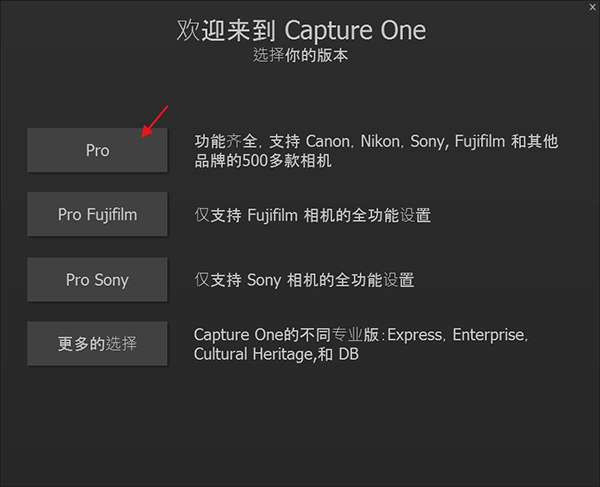
Task: Click the 欢迎来到 Capture One heading
Action: click(300, 30)
